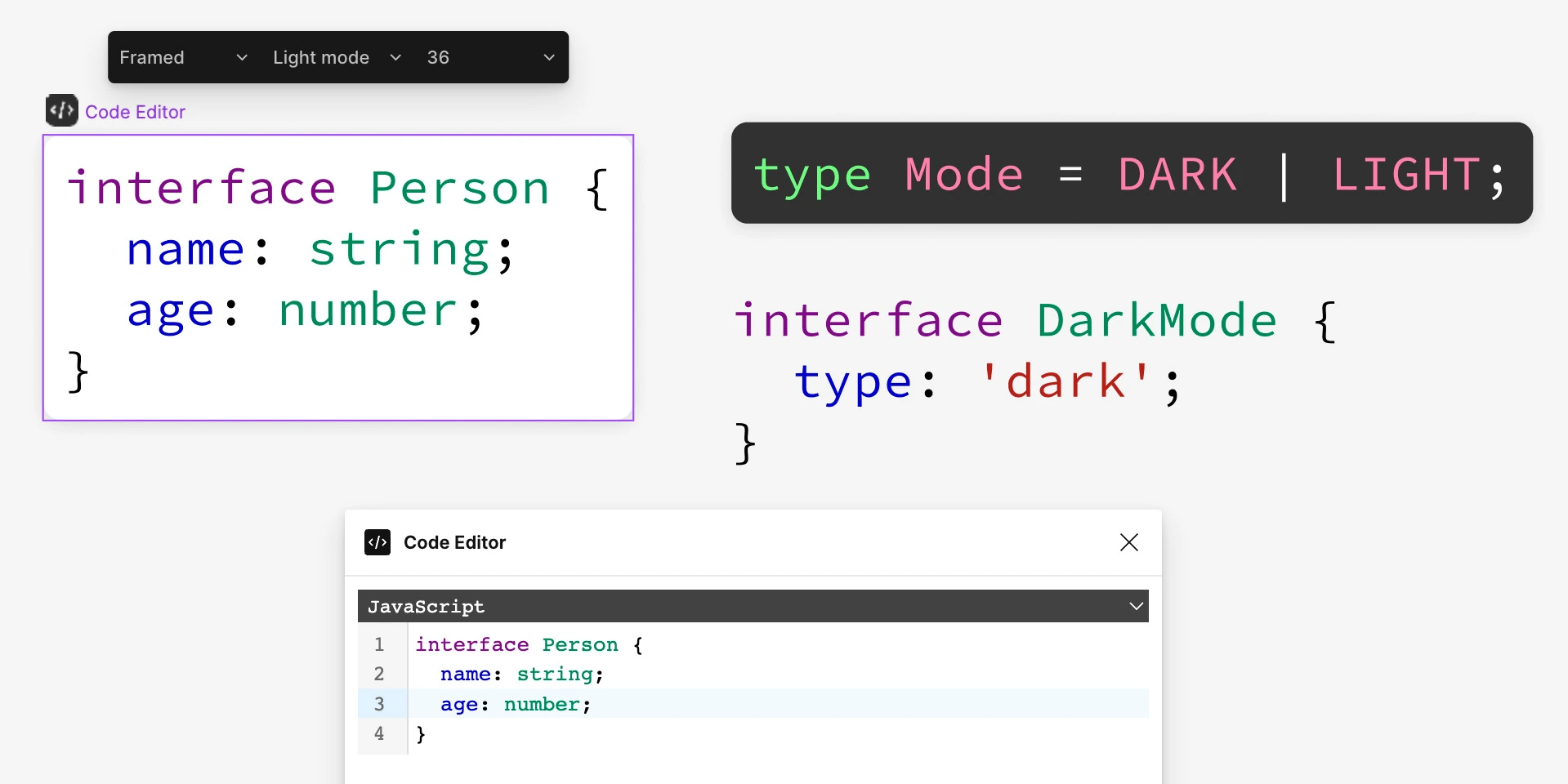Select the dark 'type Mode' code block
This screenshot has width=1568, height=784.
1132,173
